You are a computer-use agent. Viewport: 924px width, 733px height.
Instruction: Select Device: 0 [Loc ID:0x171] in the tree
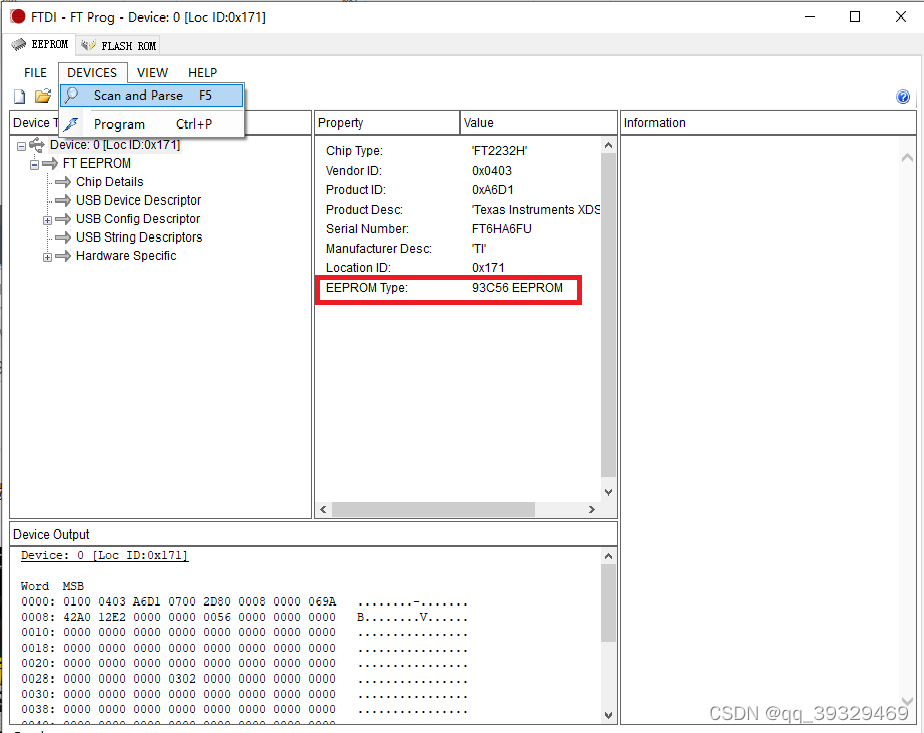(115, 144)
